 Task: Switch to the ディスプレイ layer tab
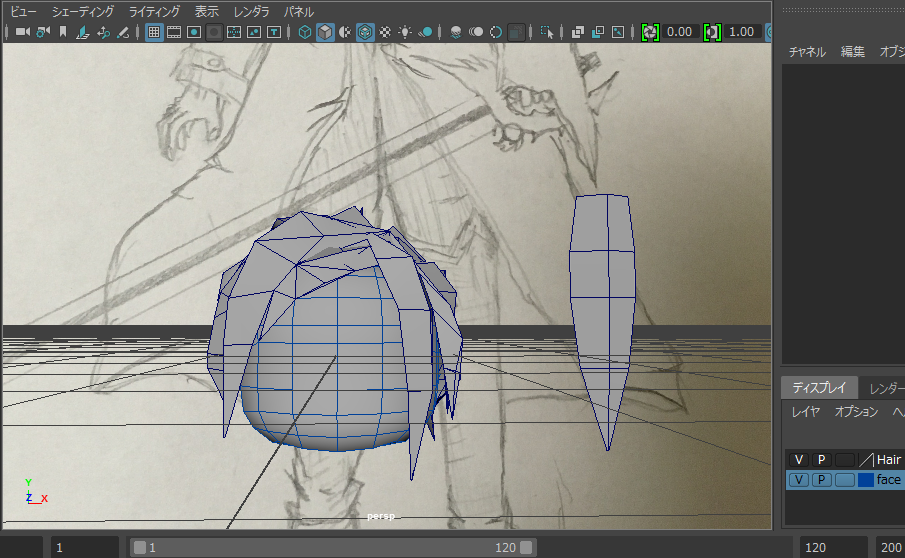pyautogui.click(x=819, y=388)
